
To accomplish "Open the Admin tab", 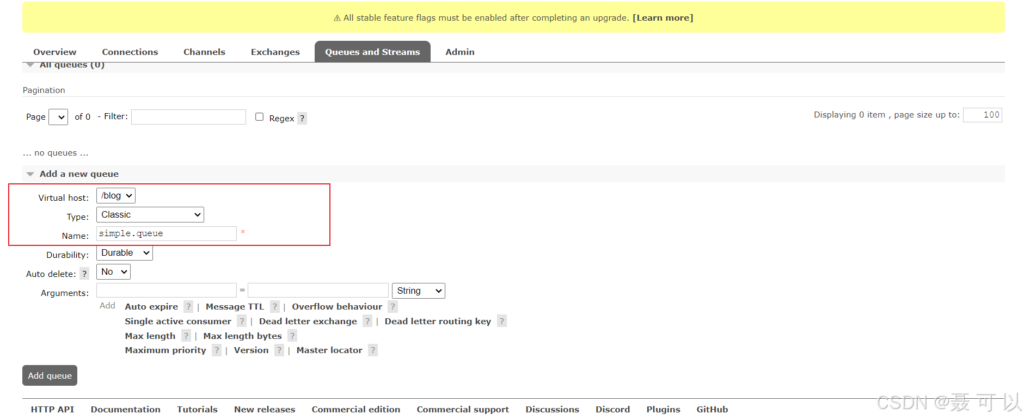I will pos(460,52).
